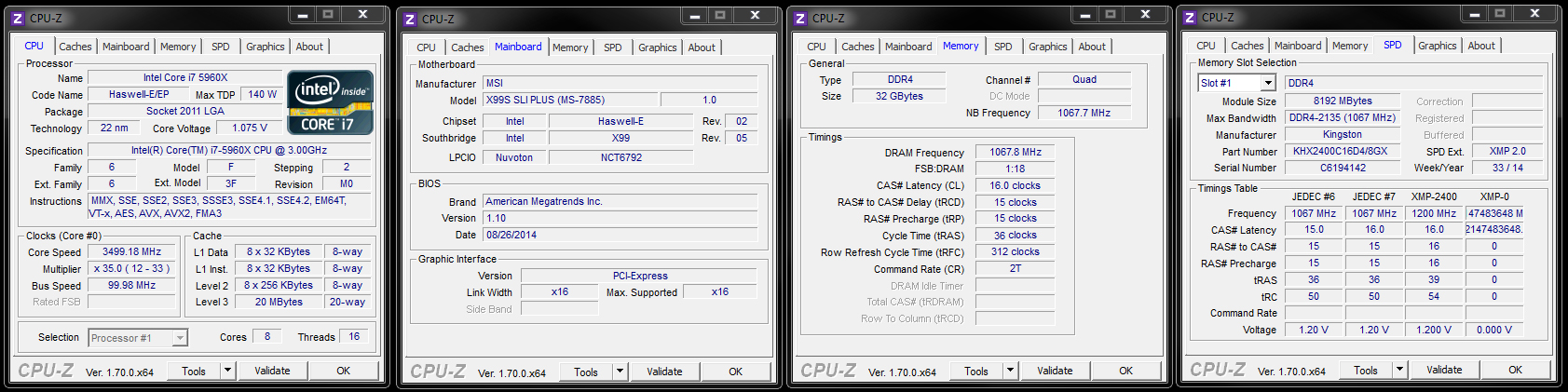This screenshot has height=392, width=1568.
Task: Click CPU-Z app icon in Mainboard window title bar
Action: [x=410, y=19]
